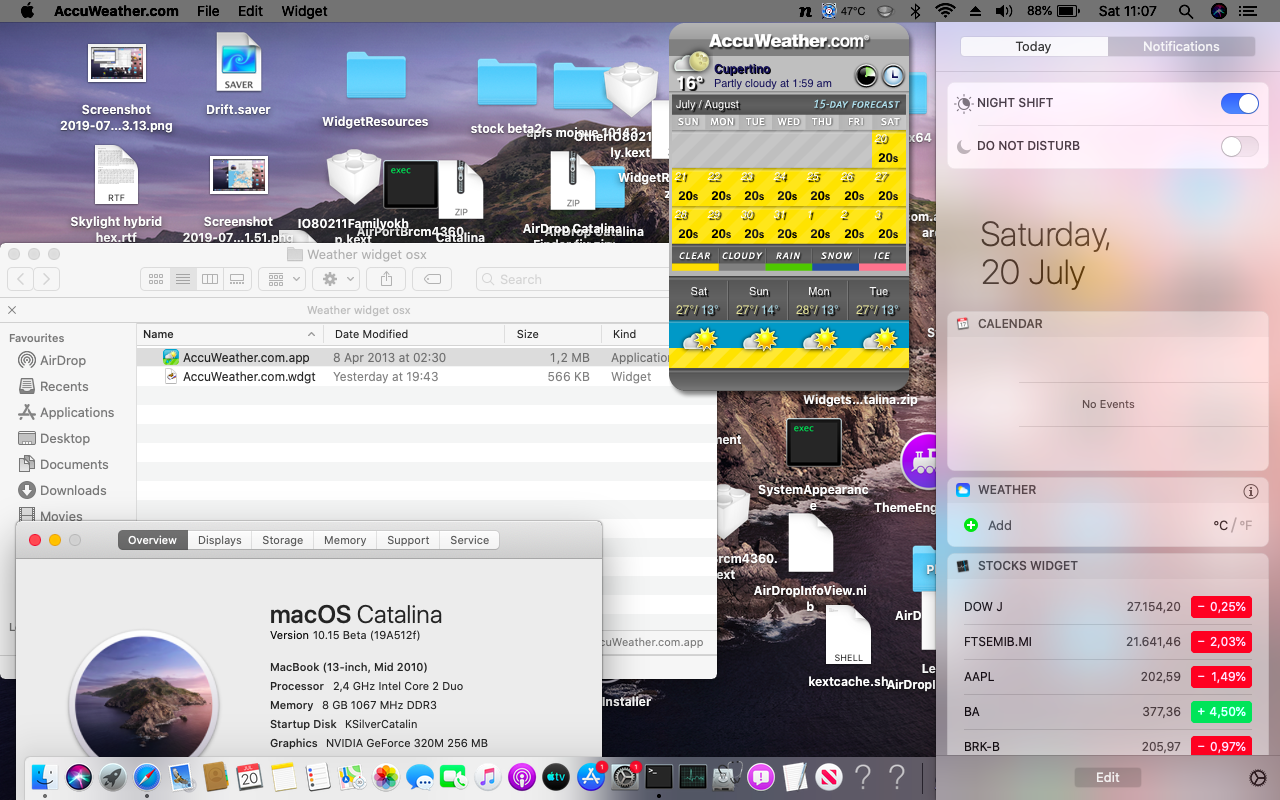
Task: Launch Siri from the Dock
Action: [79, 776]
